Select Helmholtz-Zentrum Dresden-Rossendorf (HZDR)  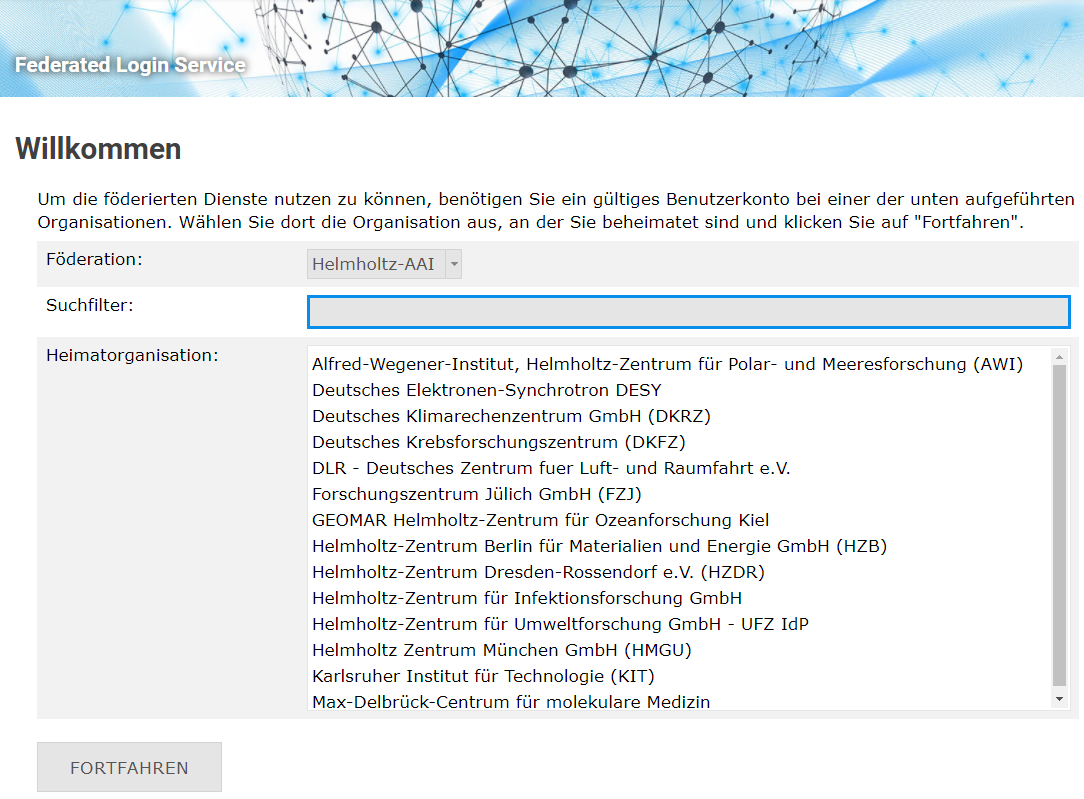coord(538,572)
